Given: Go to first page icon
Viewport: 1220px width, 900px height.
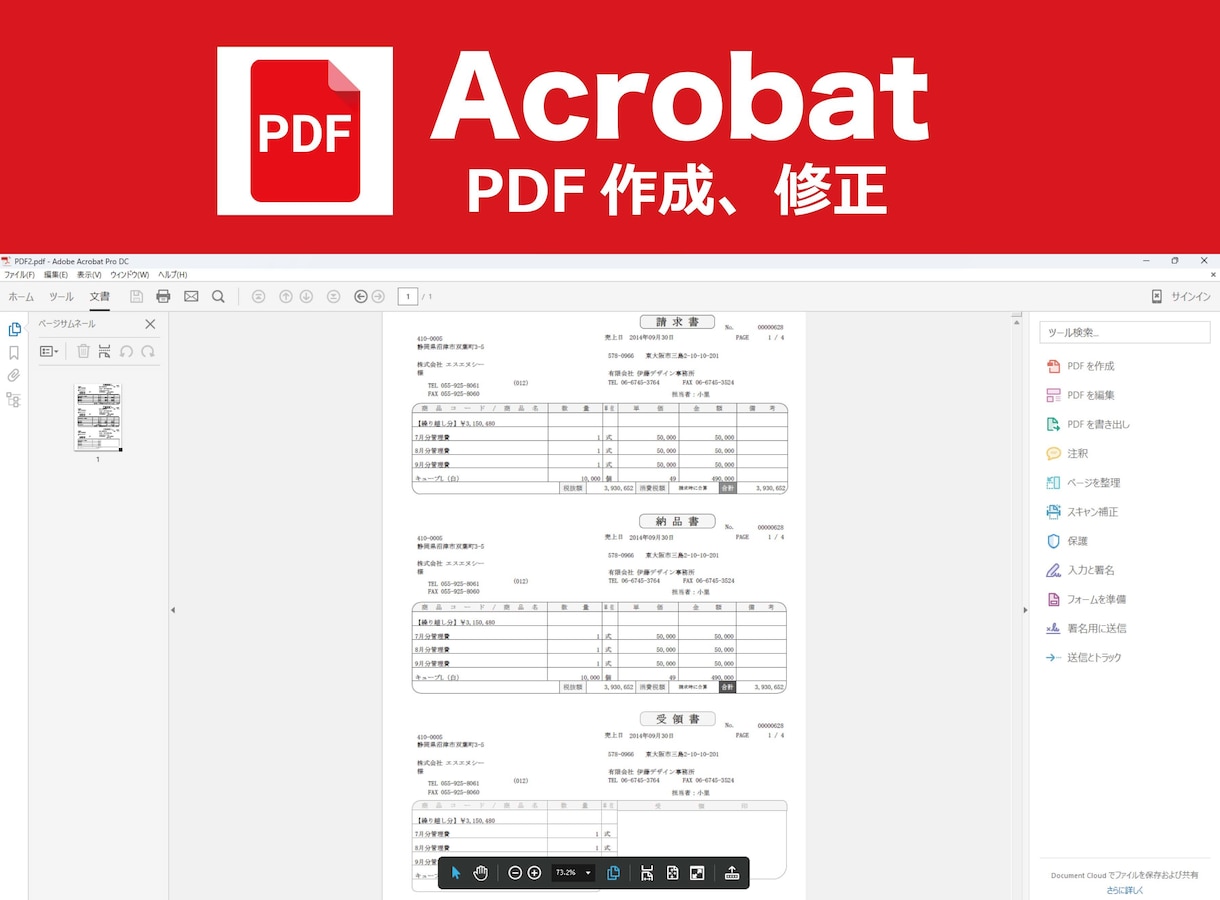Looking at the screenshot, I should (259, 296).
